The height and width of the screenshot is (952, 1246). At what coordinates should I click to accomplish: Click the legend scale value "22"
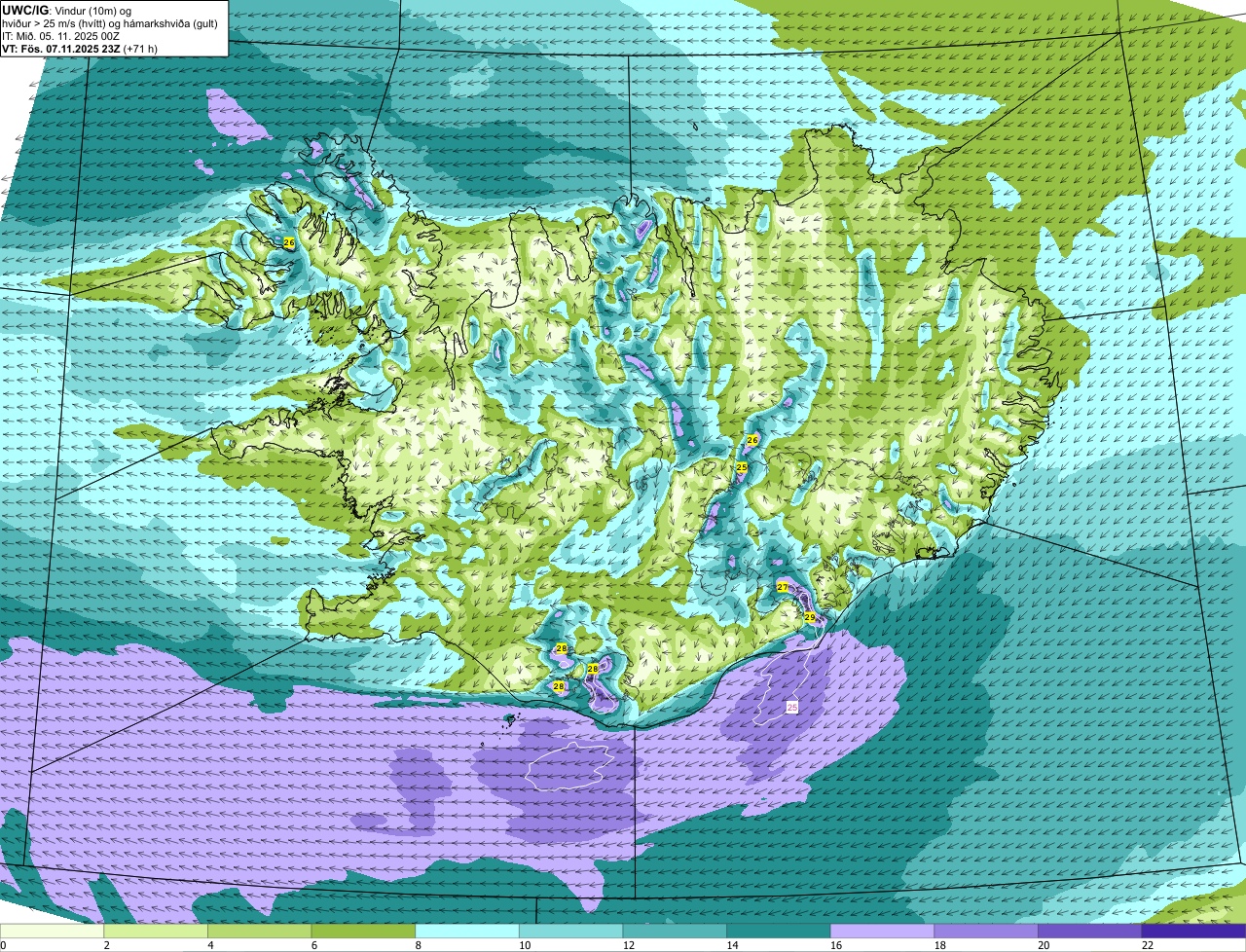click(x=1148, y=945)
